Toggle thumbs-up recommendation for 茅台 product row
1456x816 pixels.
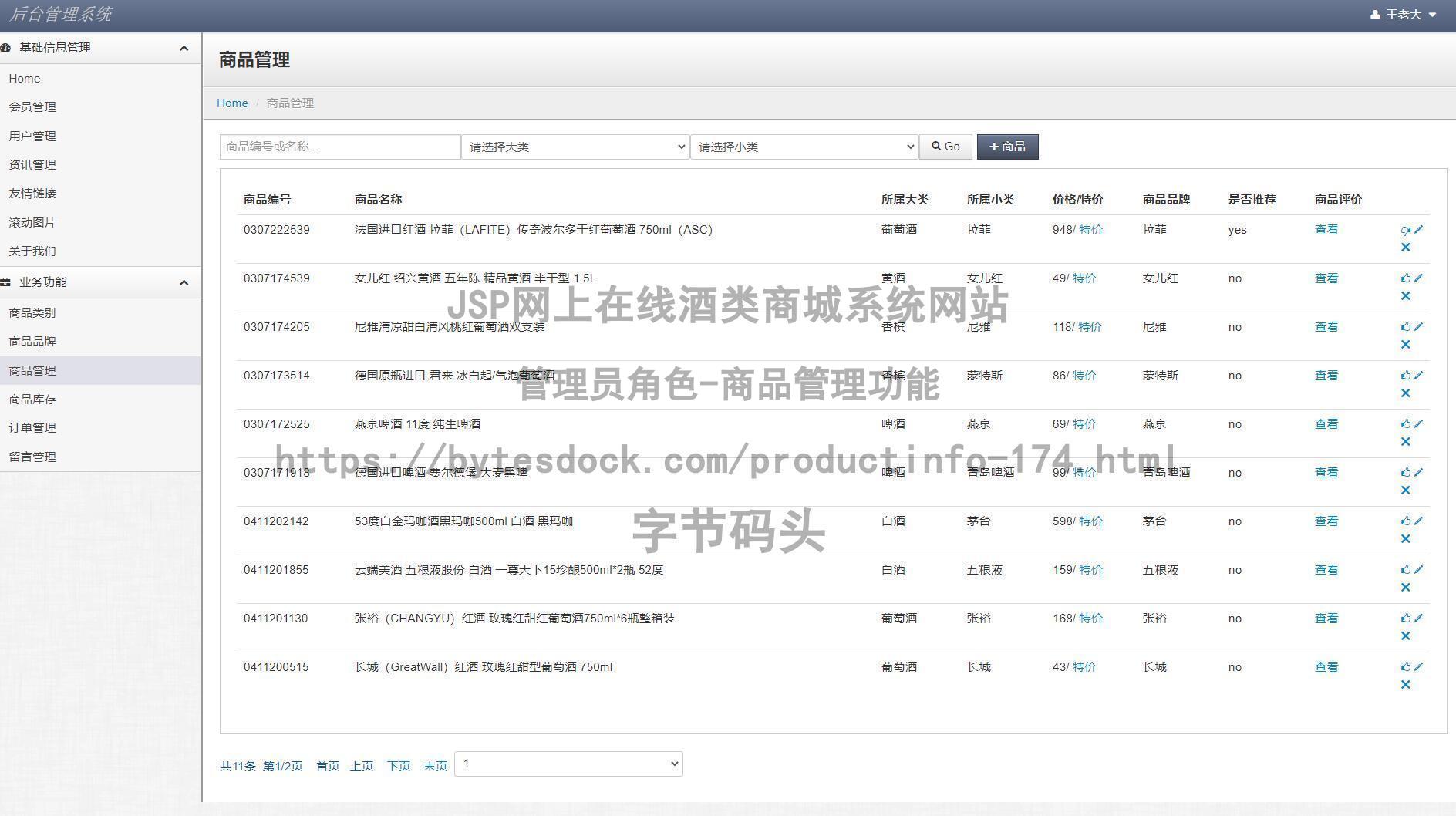[1405, 520]
